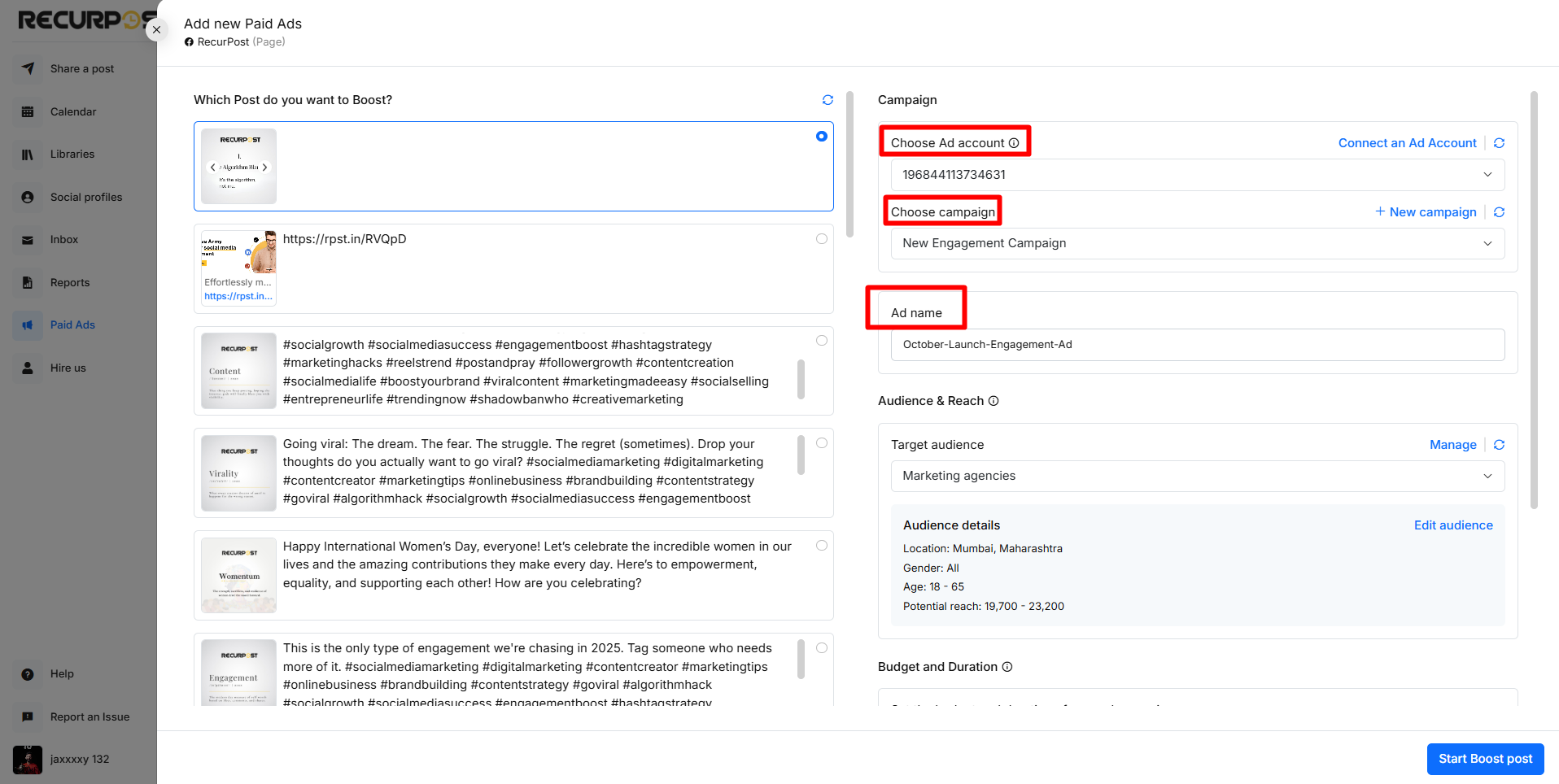This screenshot has height=784, width=1559.
Task: Open the Ad account dropdown 196844113734631
Action: (x=1197, y=175)
